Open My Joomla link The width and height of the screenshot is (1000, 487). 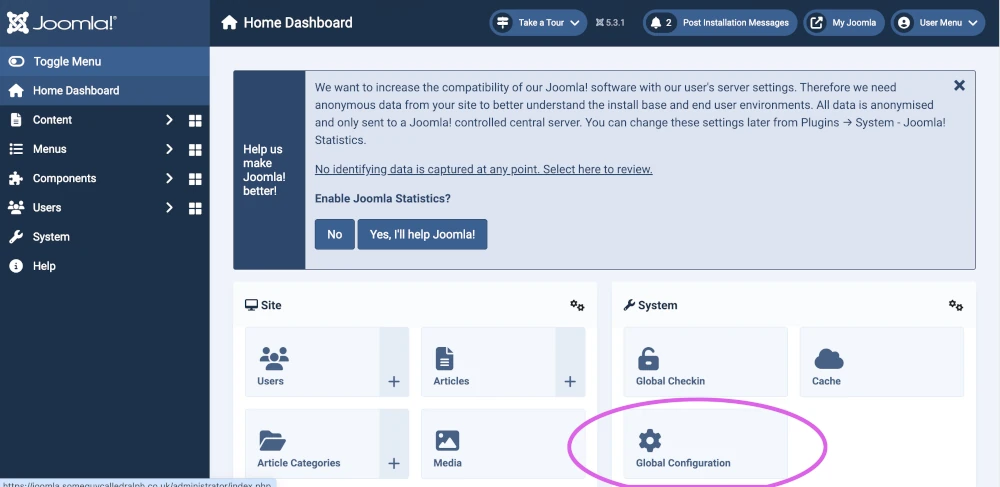844,23
